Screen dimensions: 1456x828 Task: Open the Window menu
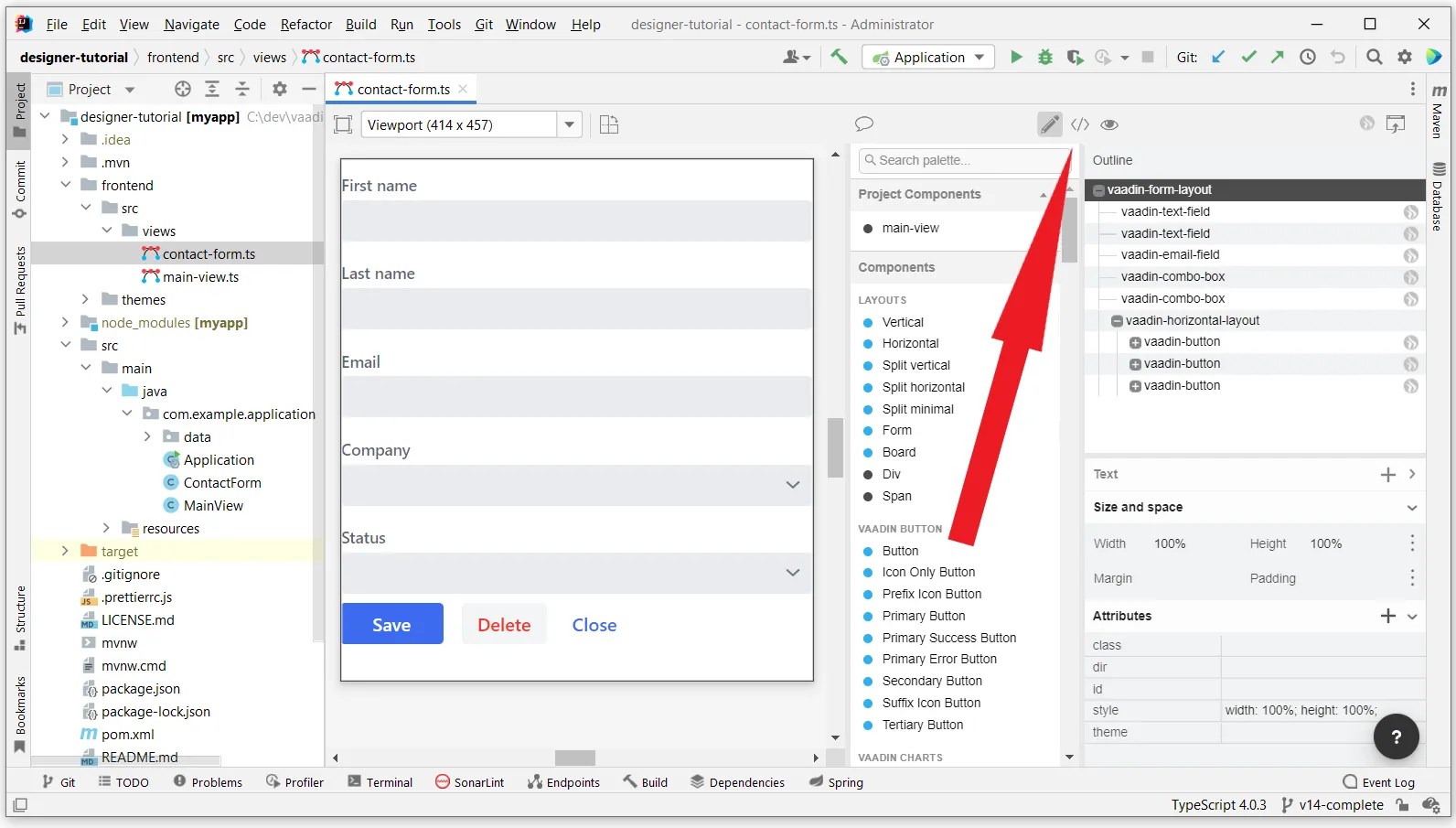click(x=530, y=25)
